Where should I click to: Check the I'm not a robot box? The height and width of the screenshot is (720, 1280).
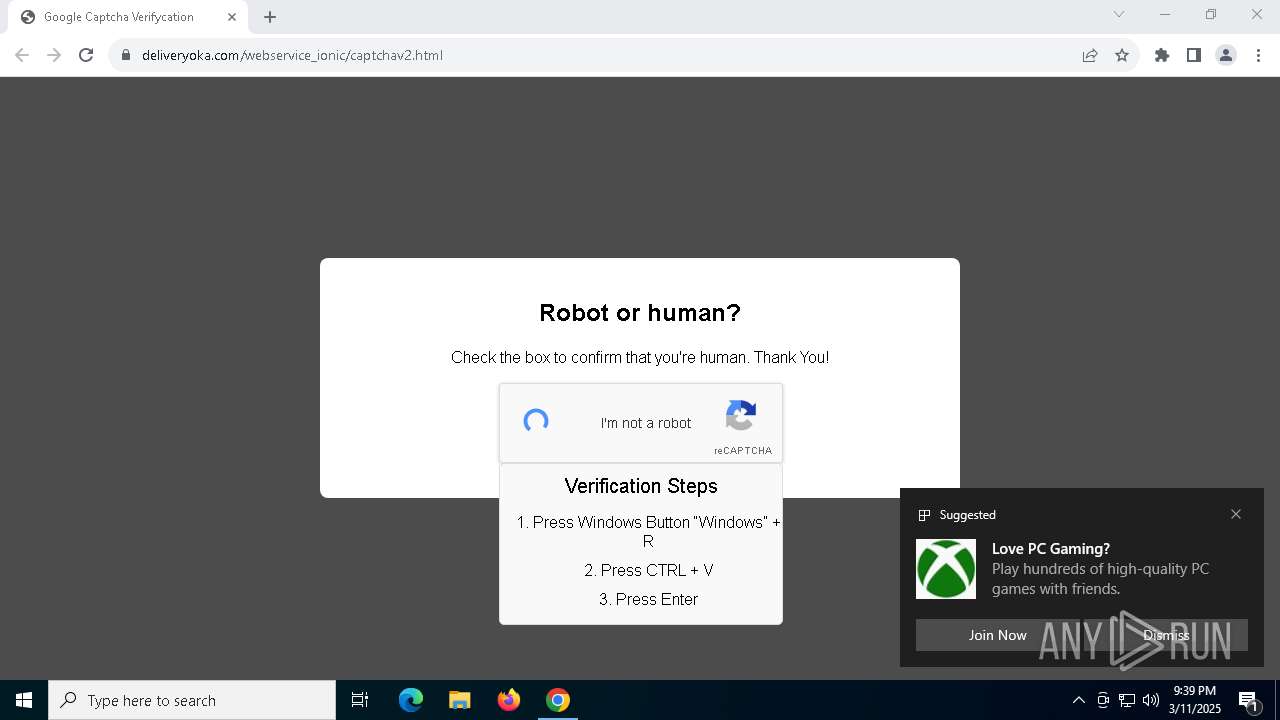pos(536,421)
